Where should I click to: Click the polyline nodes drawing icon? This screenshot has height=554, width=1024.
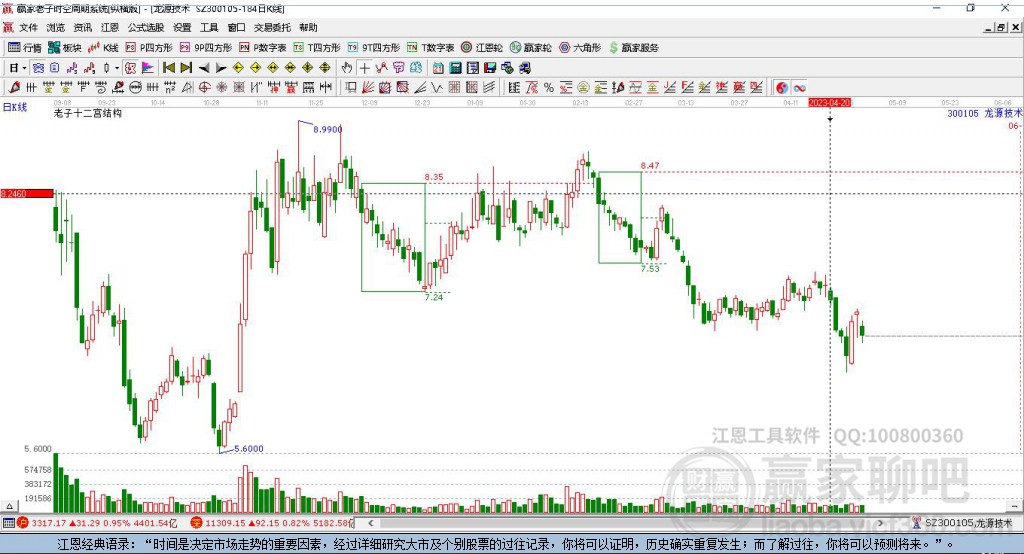point(381,68)
